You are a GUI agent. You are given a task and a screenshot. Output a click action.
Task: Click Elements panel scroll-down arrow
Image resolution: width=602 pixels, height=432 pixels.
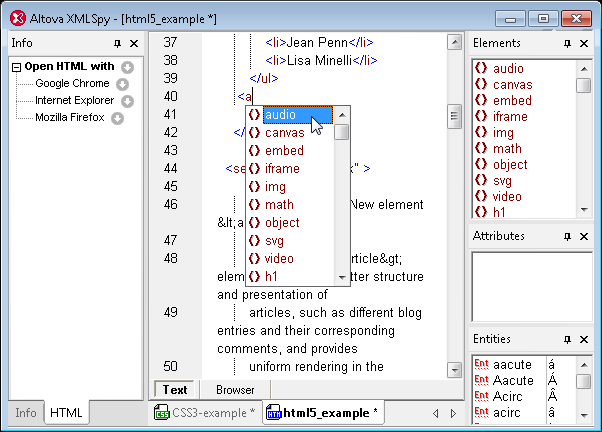click(x=584, y=210)
